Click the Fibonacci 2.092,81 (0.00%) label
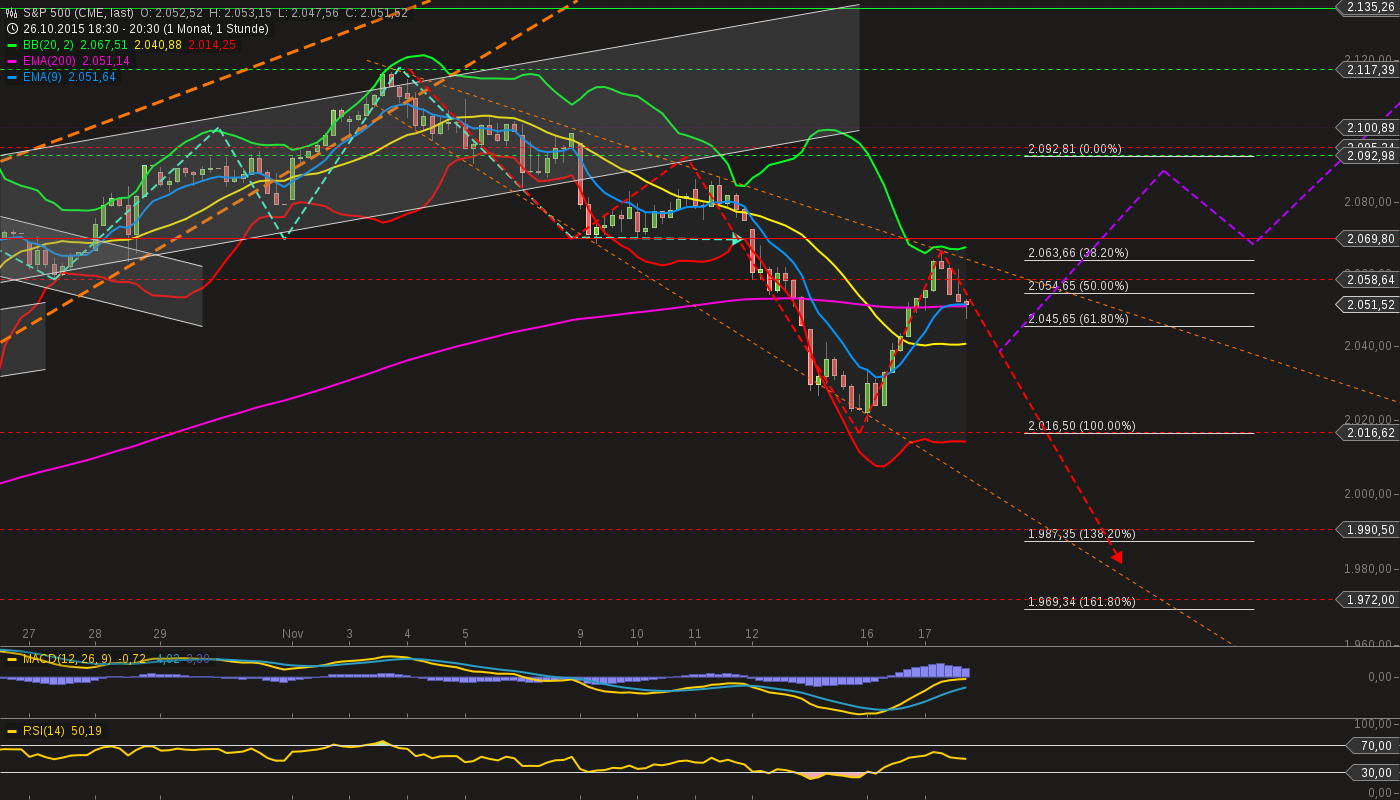The height and width of the screenshot is (800, 1400). pos(1075,149)
